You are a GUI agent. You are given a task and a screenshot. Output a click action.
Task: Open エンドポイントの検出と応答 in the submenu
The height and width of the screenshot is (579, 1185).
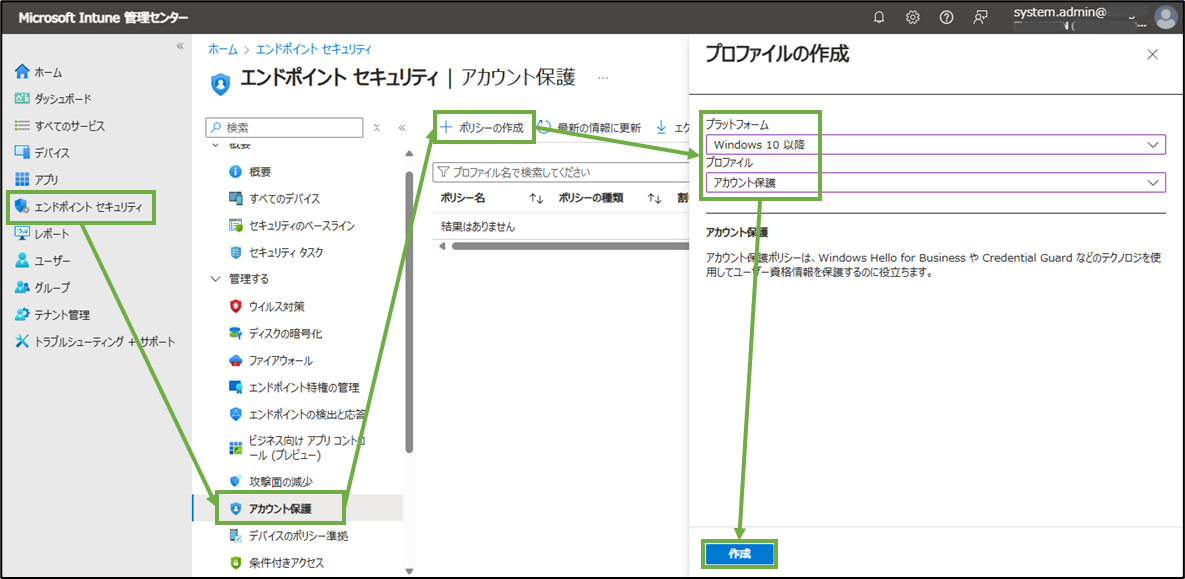(297, 414)
